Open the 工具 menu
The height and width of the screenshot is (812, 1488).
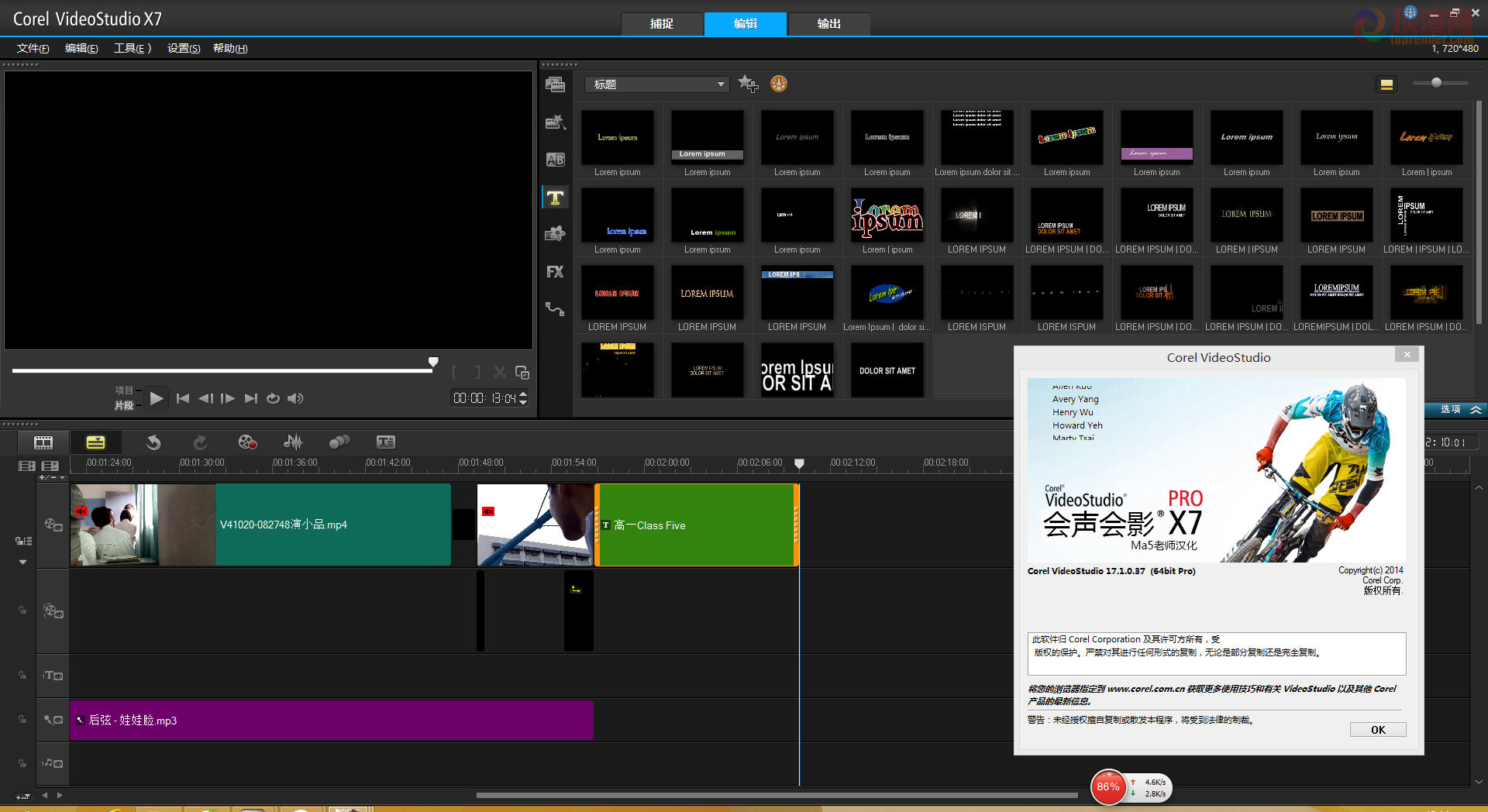click(x=133, y=48)
